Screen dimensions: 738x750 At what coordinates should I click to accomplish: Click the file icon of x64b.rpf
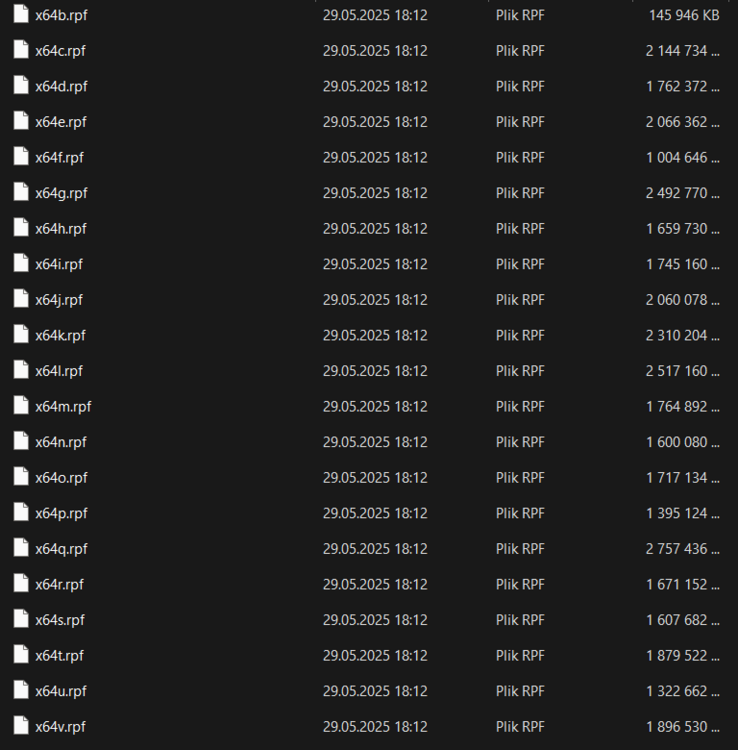point(21,14)
